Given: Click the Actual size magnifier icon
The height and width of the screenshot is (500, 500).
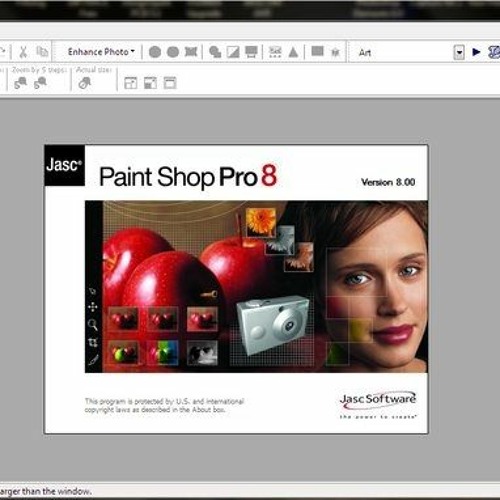Looking at the screenshot, I should pyautogui.click(x=85, y=83).
